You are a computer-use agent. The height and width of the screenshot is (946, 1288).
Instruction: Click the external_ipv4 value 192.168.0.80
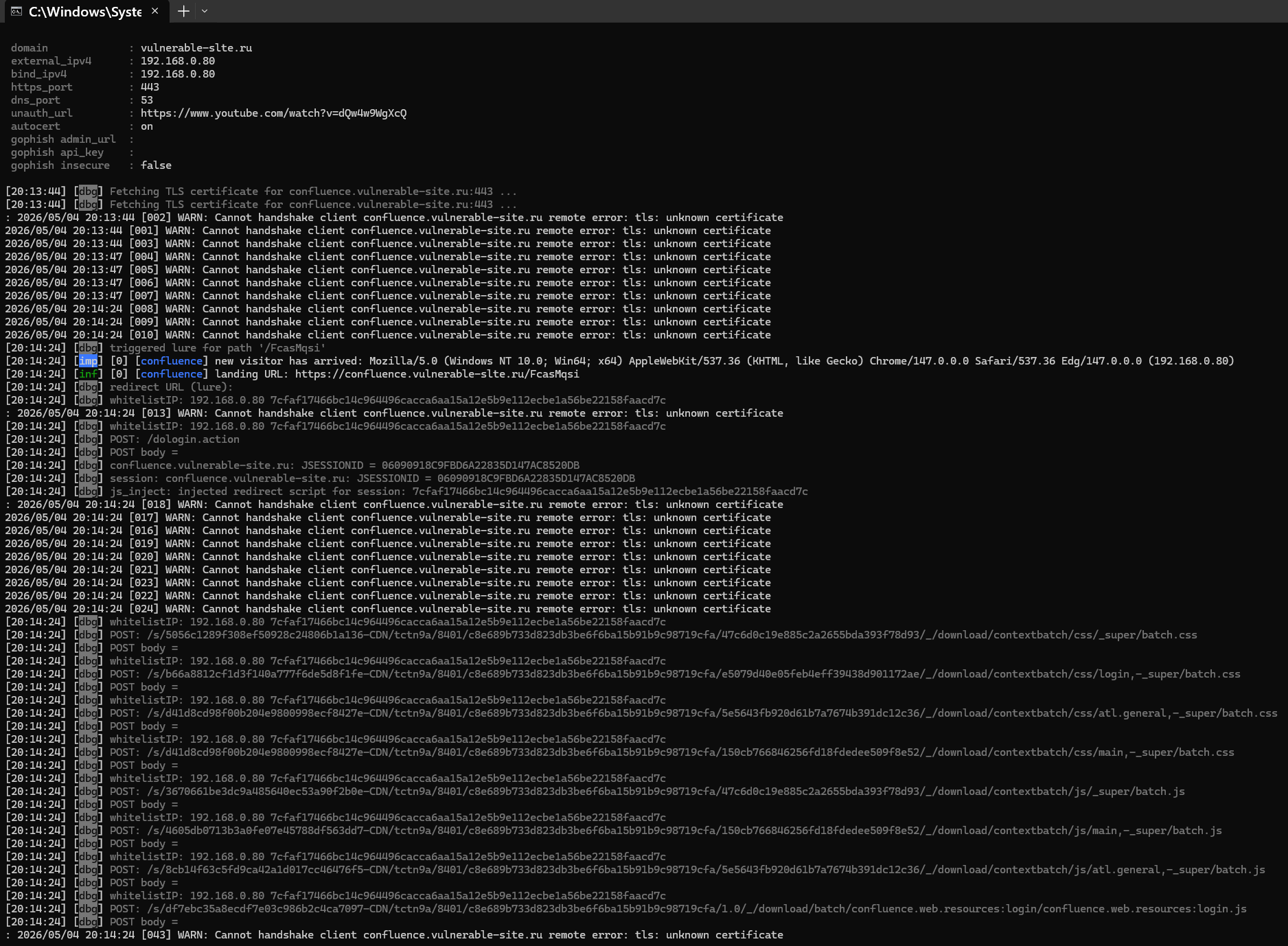pos(178,61)
